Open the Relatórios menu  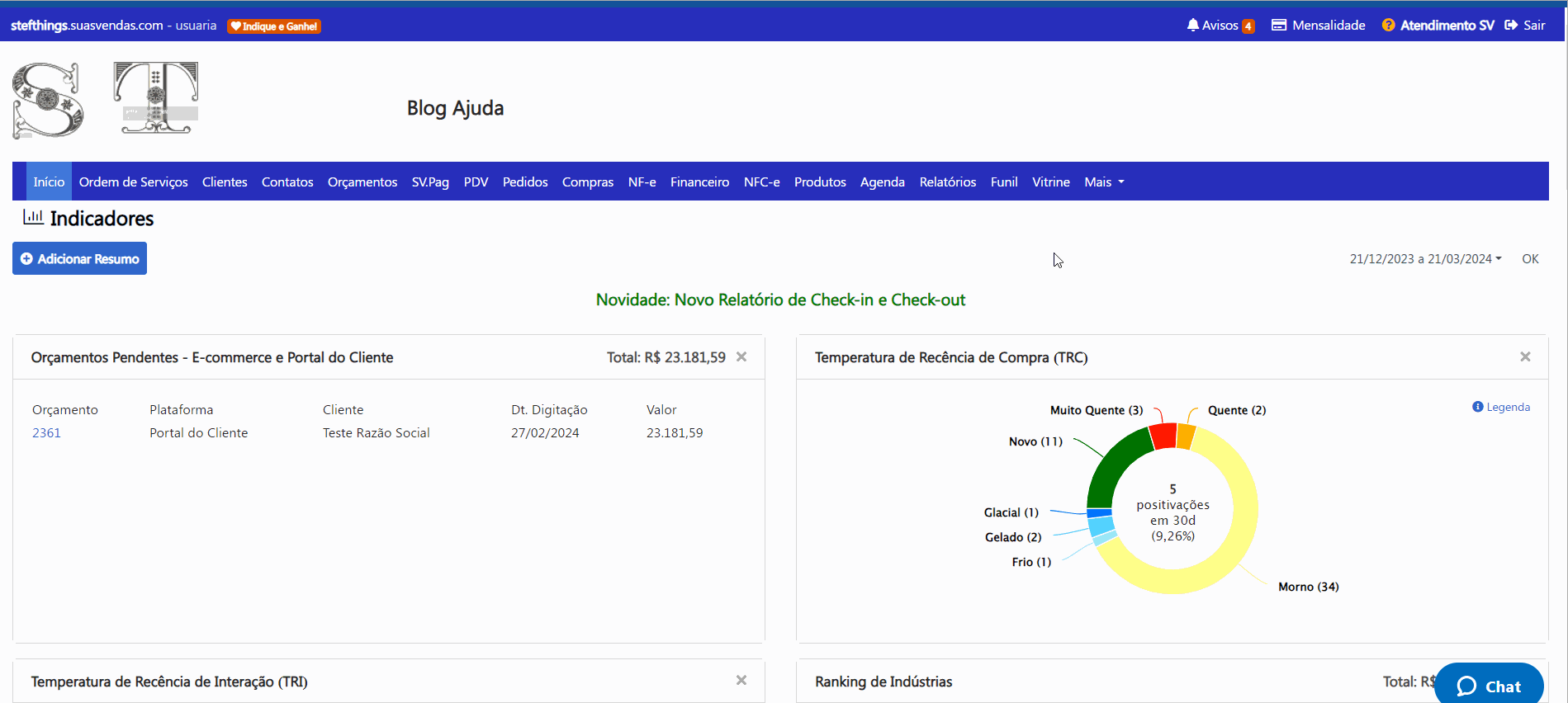click(x=948, y=182)
